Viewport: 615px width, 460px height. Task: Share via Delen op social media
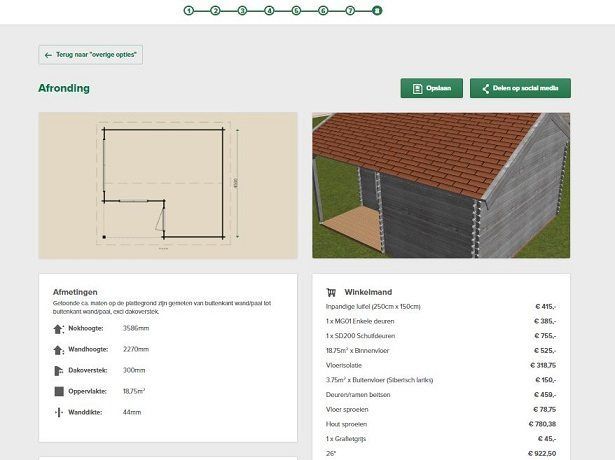[520, 88]
